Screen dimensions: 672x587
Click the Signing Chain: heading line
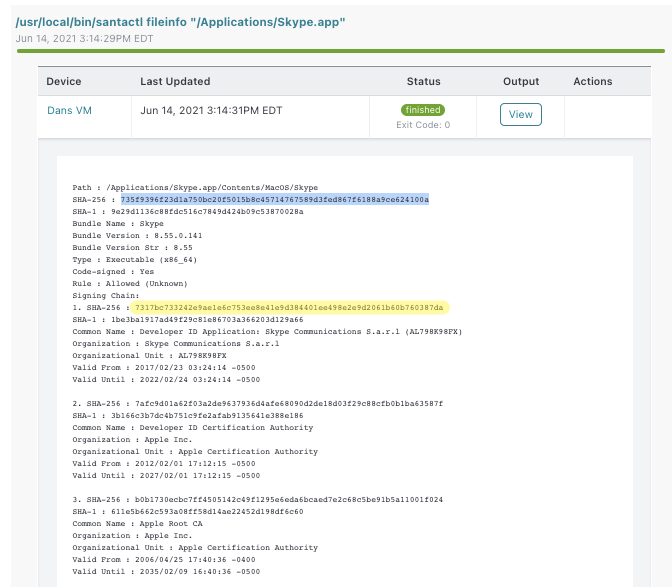pos(106,296)
